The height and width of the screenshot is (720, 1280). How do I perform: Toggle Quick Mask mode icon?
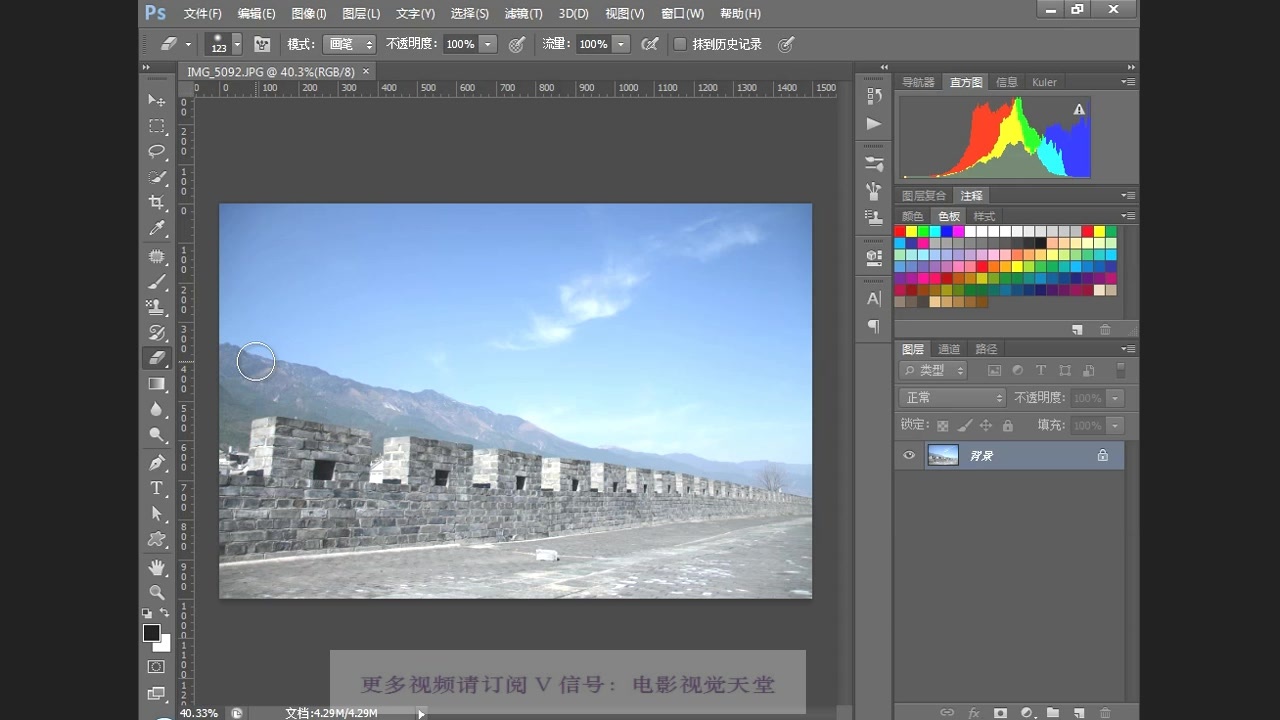coord(157,666)
